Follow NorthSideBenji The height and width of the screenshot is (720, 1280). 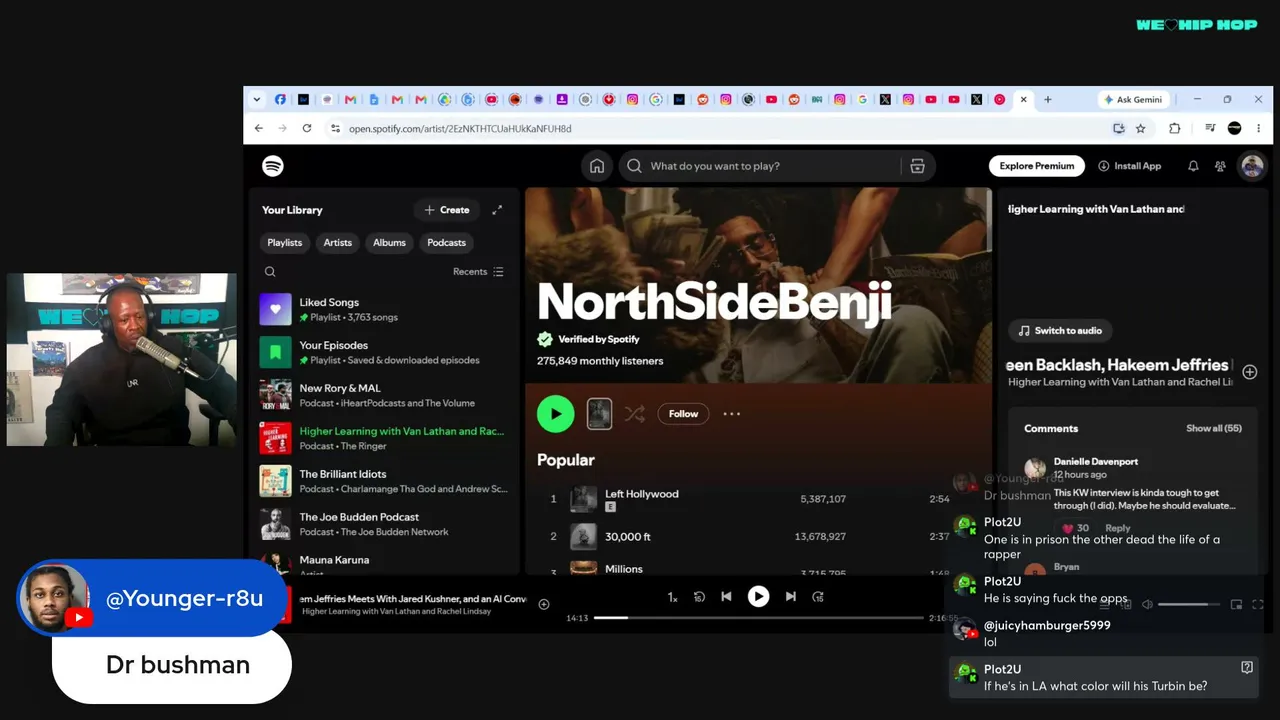(683, 414)
